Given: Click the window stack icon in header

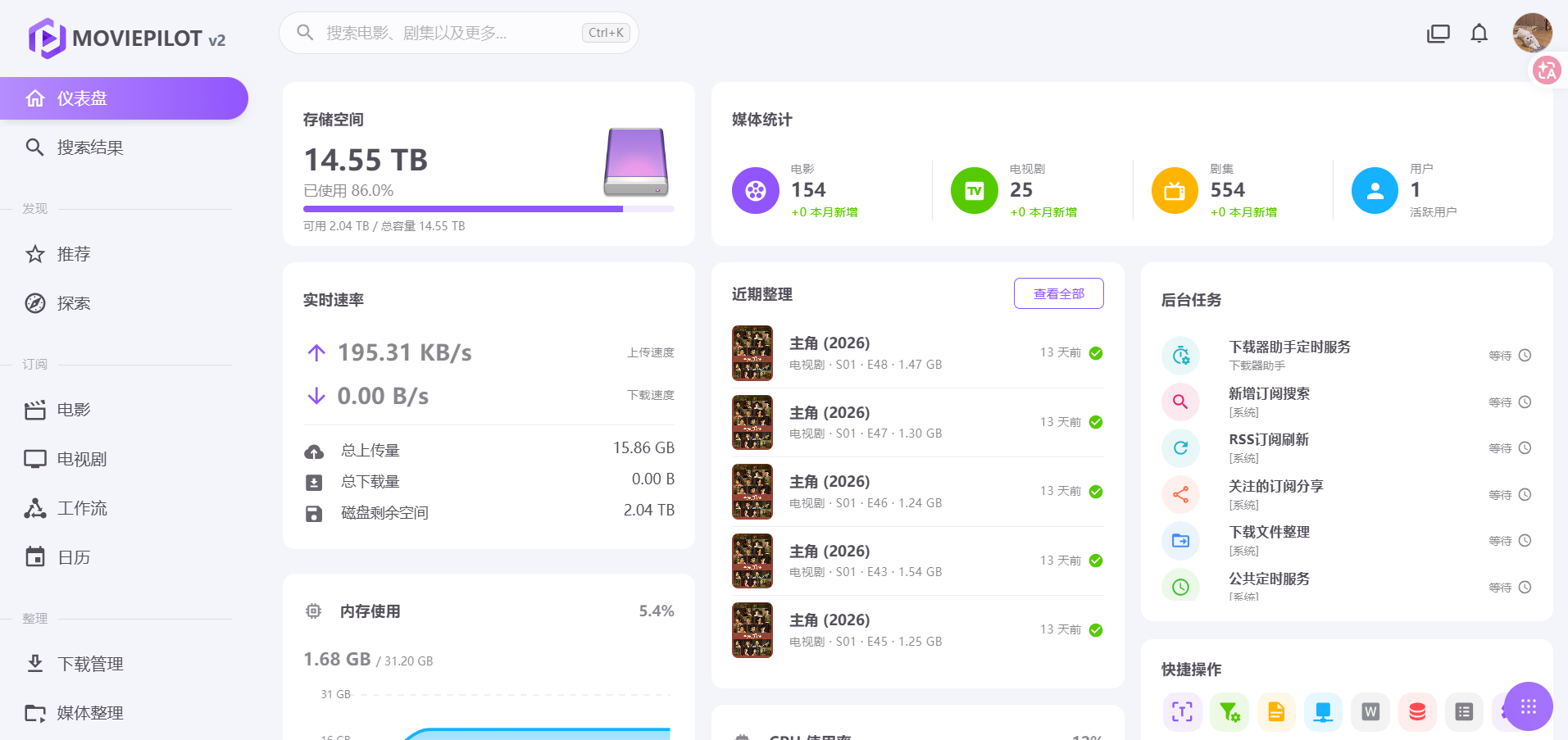Looking at the screenshot, I should (1438, 34).
